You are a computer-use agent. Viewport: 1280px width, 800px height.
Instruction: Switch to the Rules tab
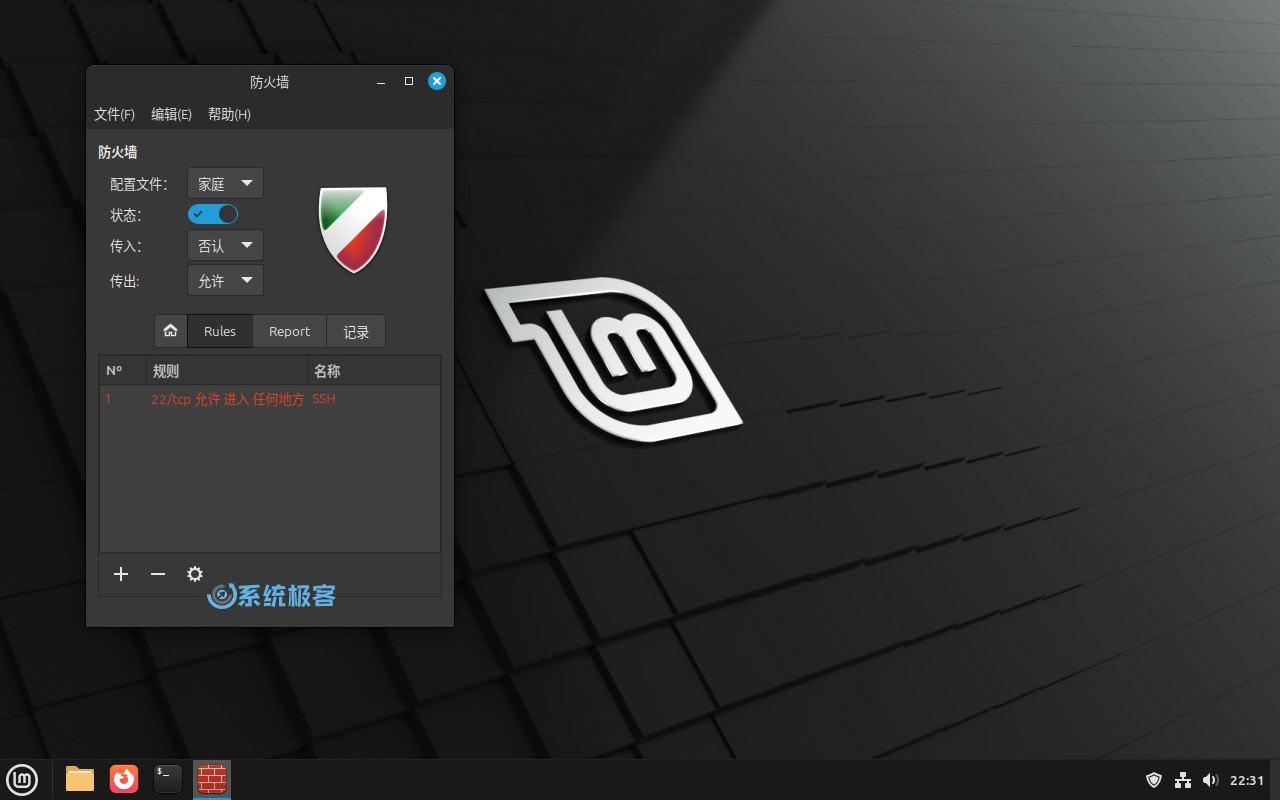(220, 331)
